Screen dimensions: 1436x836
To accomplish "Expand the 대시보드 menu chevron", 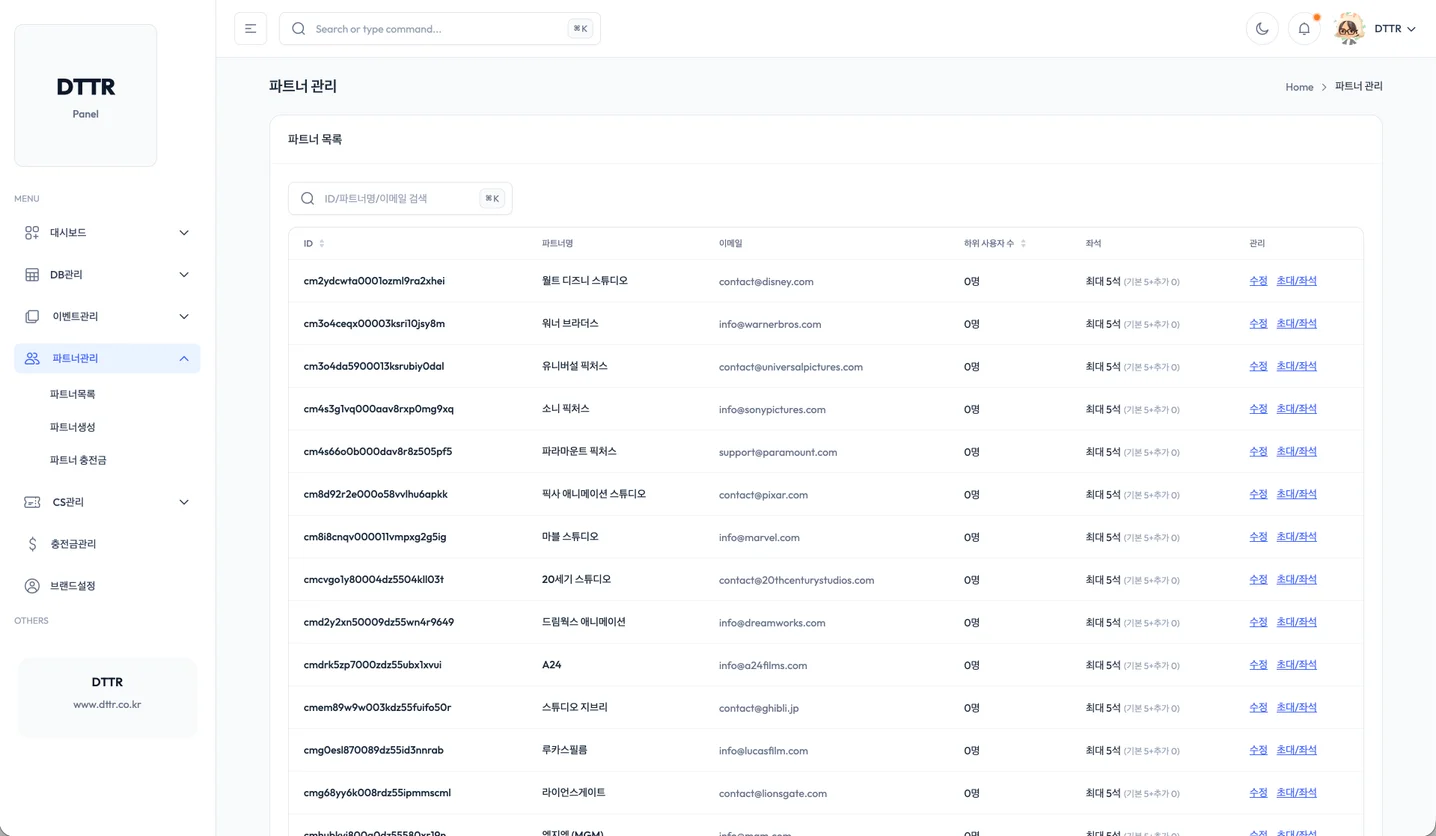I will tap(184, 233).
